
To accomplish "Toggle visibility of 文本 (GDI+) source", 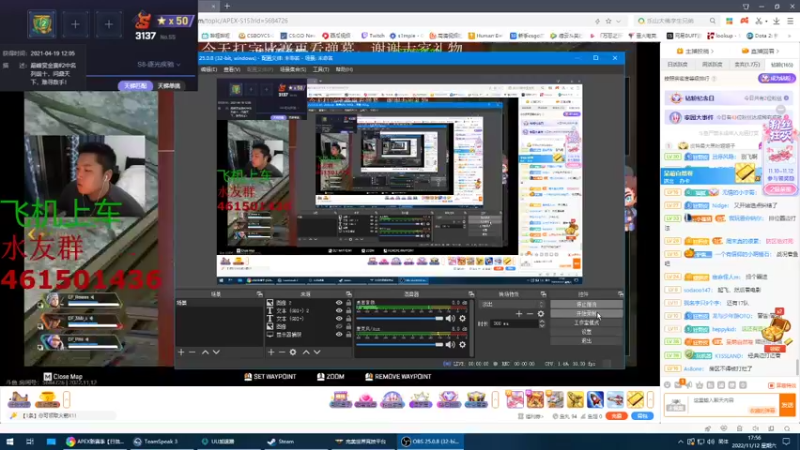I will tap(339, 319).
